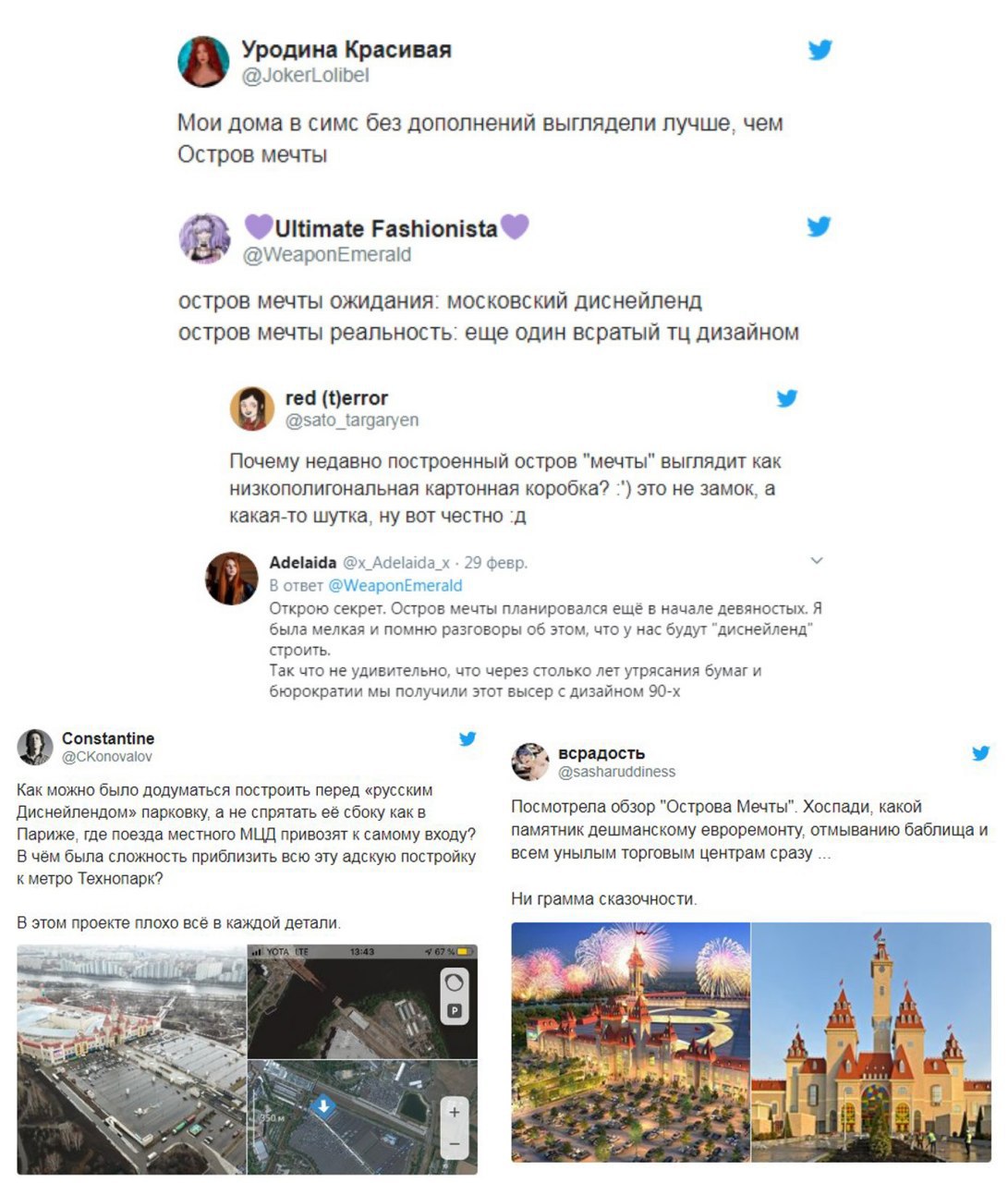Click Twitter bird icon on Уродина Красивая tweet
The width and height of the screenshot is (1008, 1183).
point(820,50)
